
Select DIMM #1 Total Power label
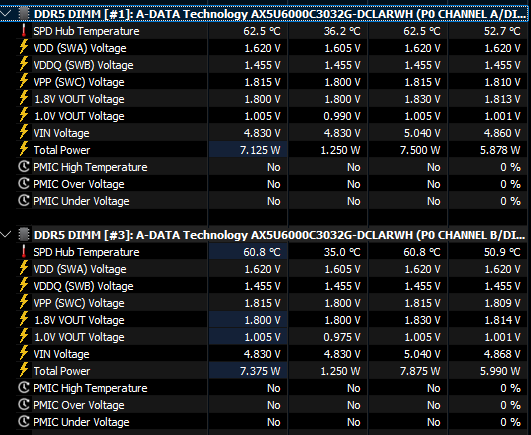pyautogui.click(x=62, y=150)
